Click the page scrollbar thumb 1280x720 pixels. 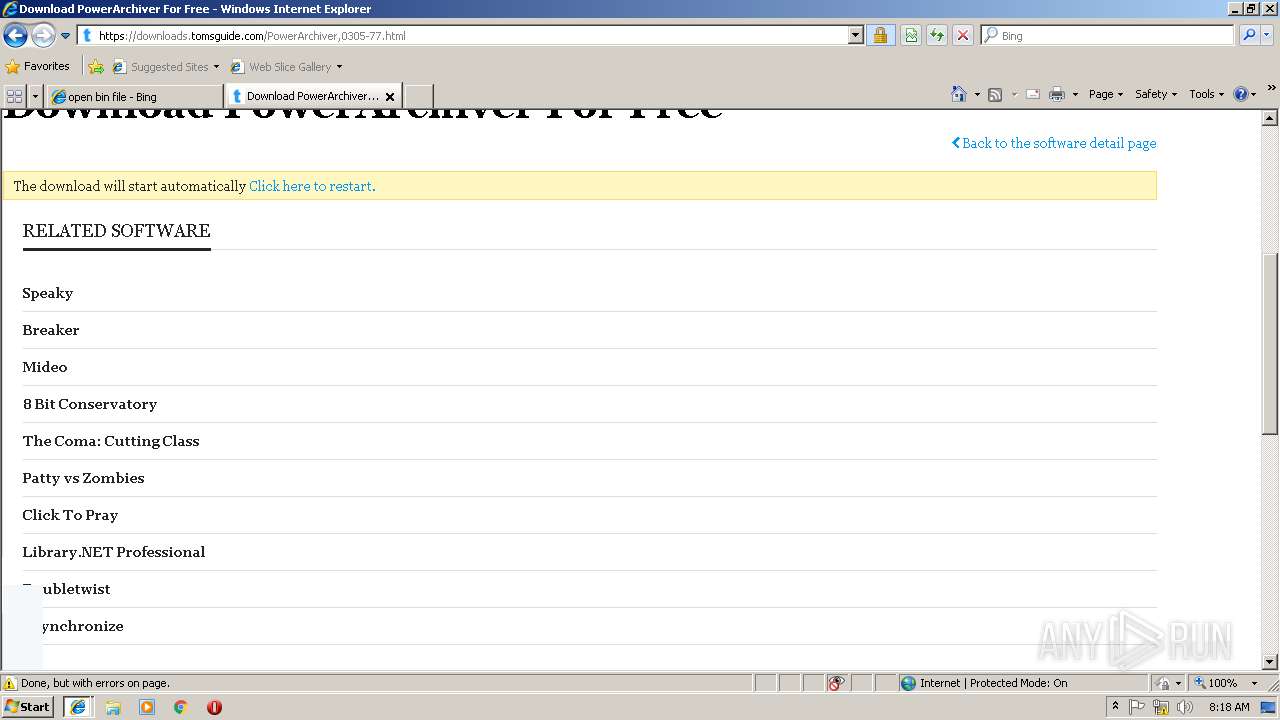tap(1270, 343)
